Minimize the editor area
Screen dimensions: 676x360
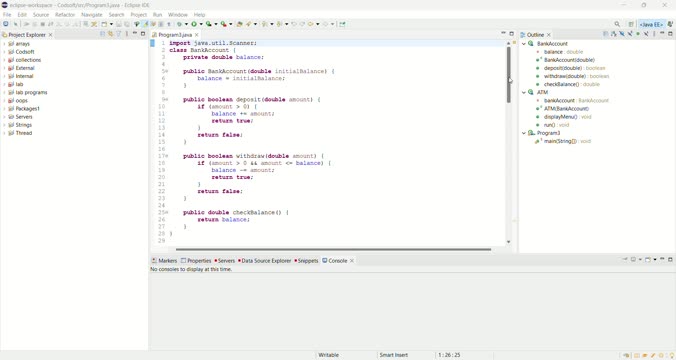pyautogui.click(x=503, y=33)
